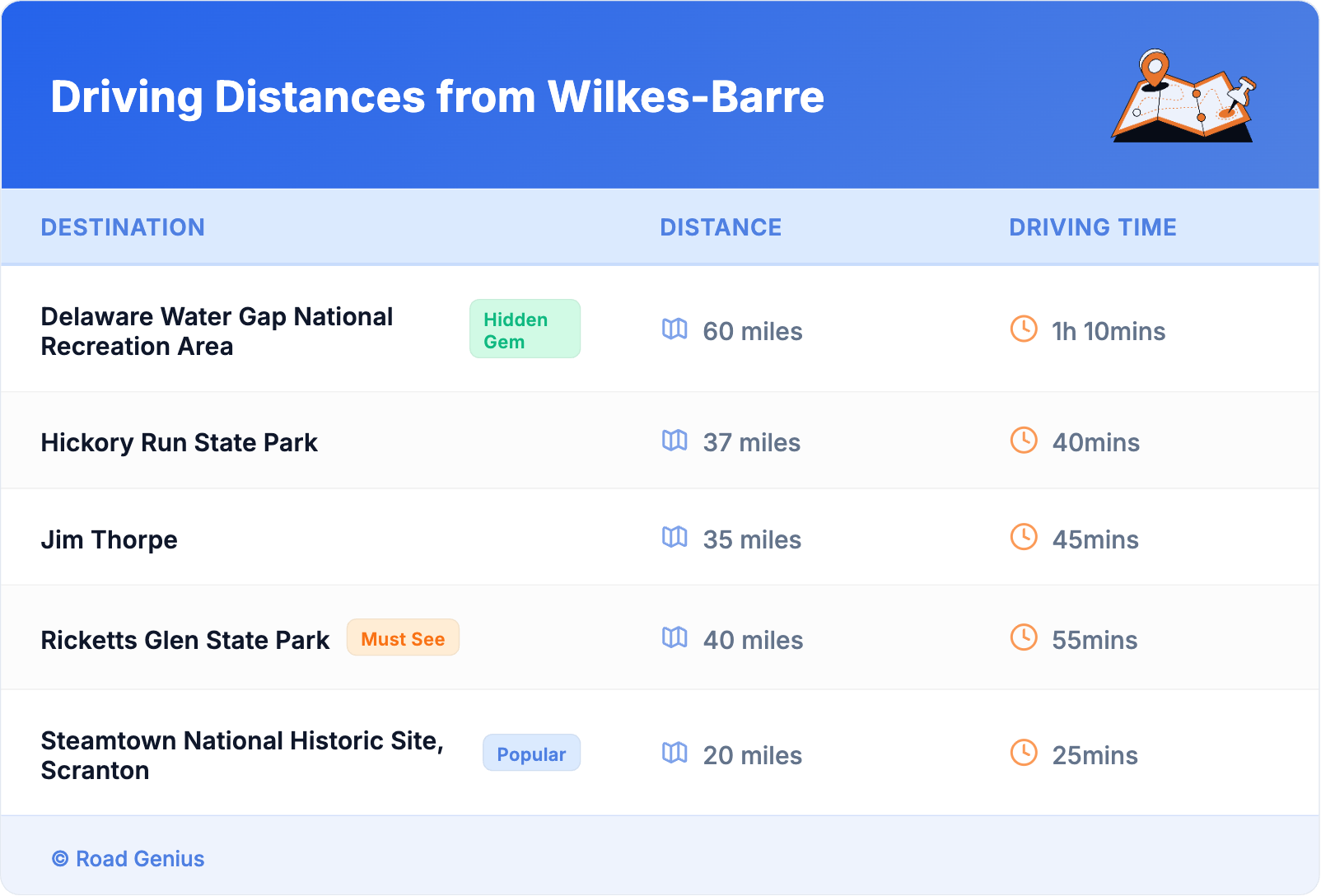The width and height of the screenshot is (1321, 896).
Task: Click the Hidden Gem badge
Action: point(525,329)
